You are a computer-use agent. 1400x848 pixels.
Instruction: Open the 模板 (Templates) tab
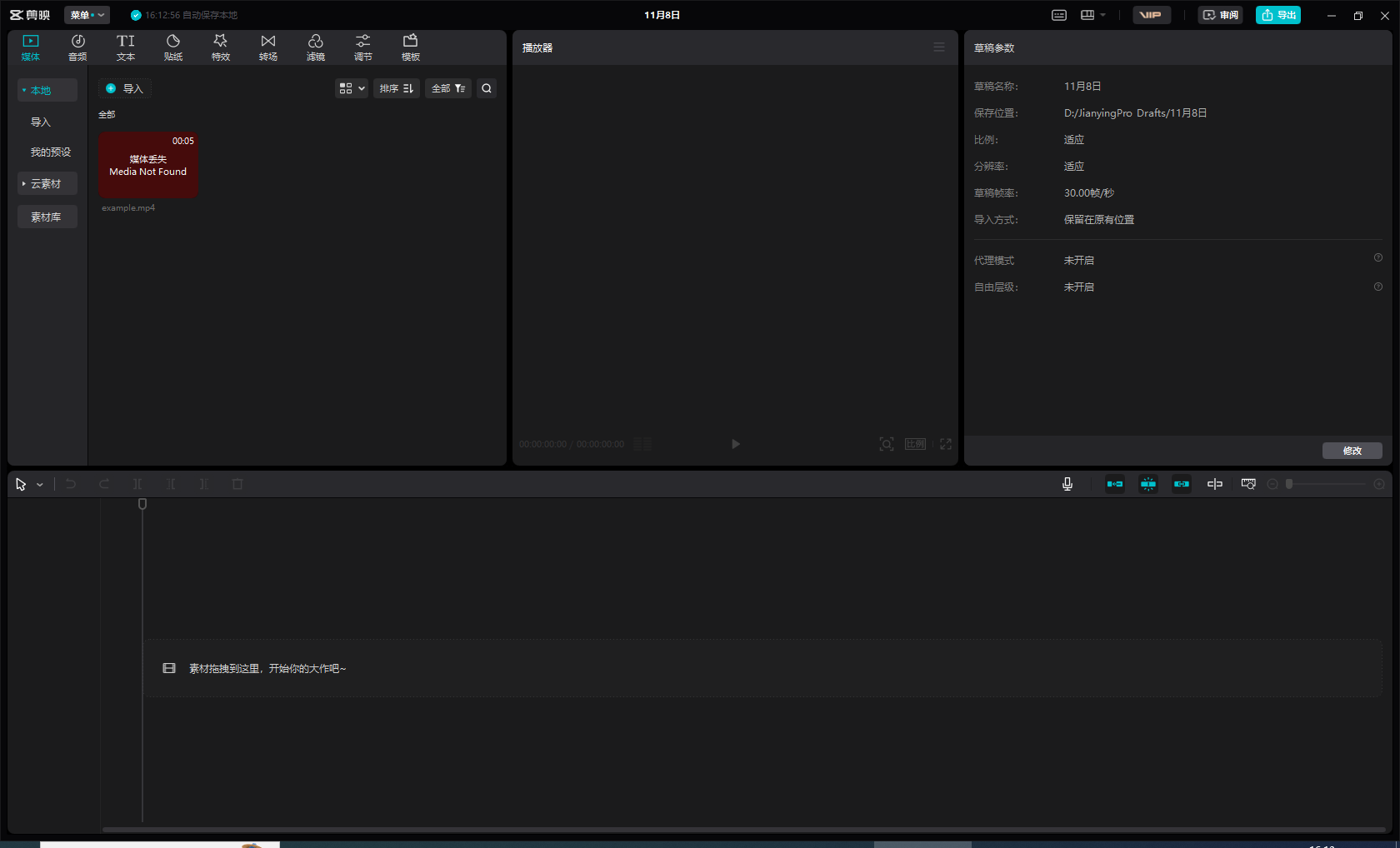[x=411, y=47]
